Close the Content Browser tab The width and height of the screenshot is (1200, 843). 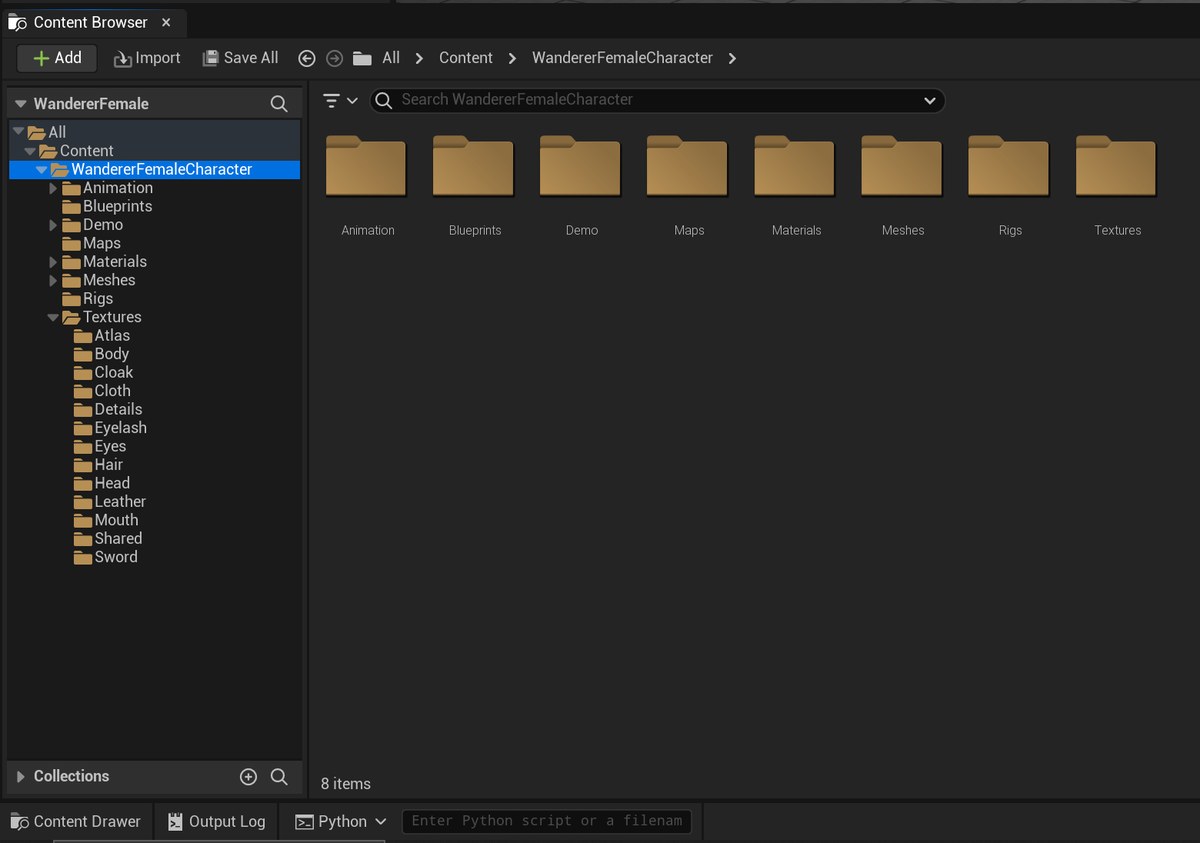[x=166, y=22]
